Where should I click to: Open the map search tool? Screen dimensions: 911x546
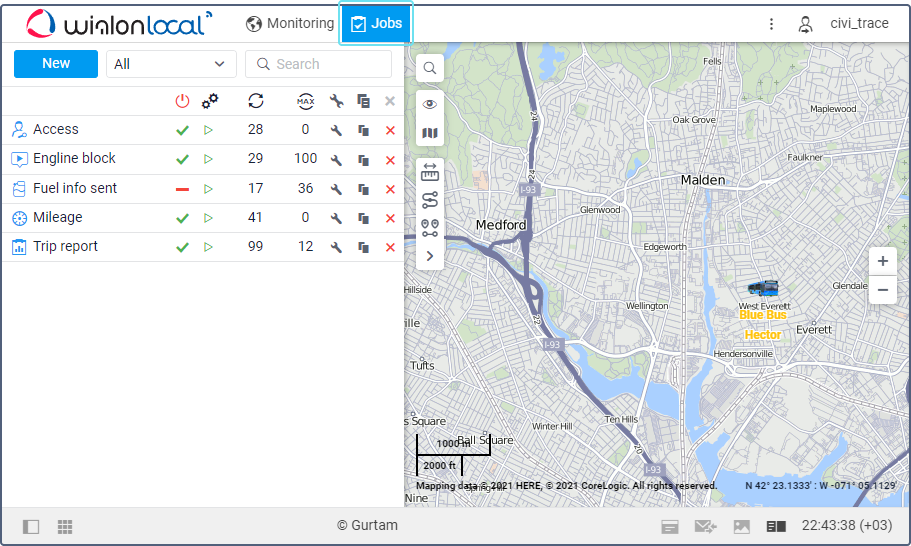[x=430, y=68]
